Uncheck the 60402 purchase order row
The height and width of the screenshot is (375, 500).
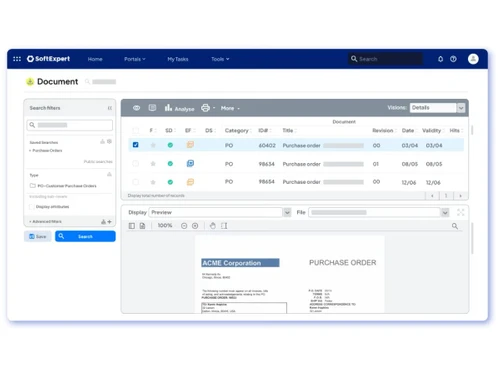(x=136, y=145)
